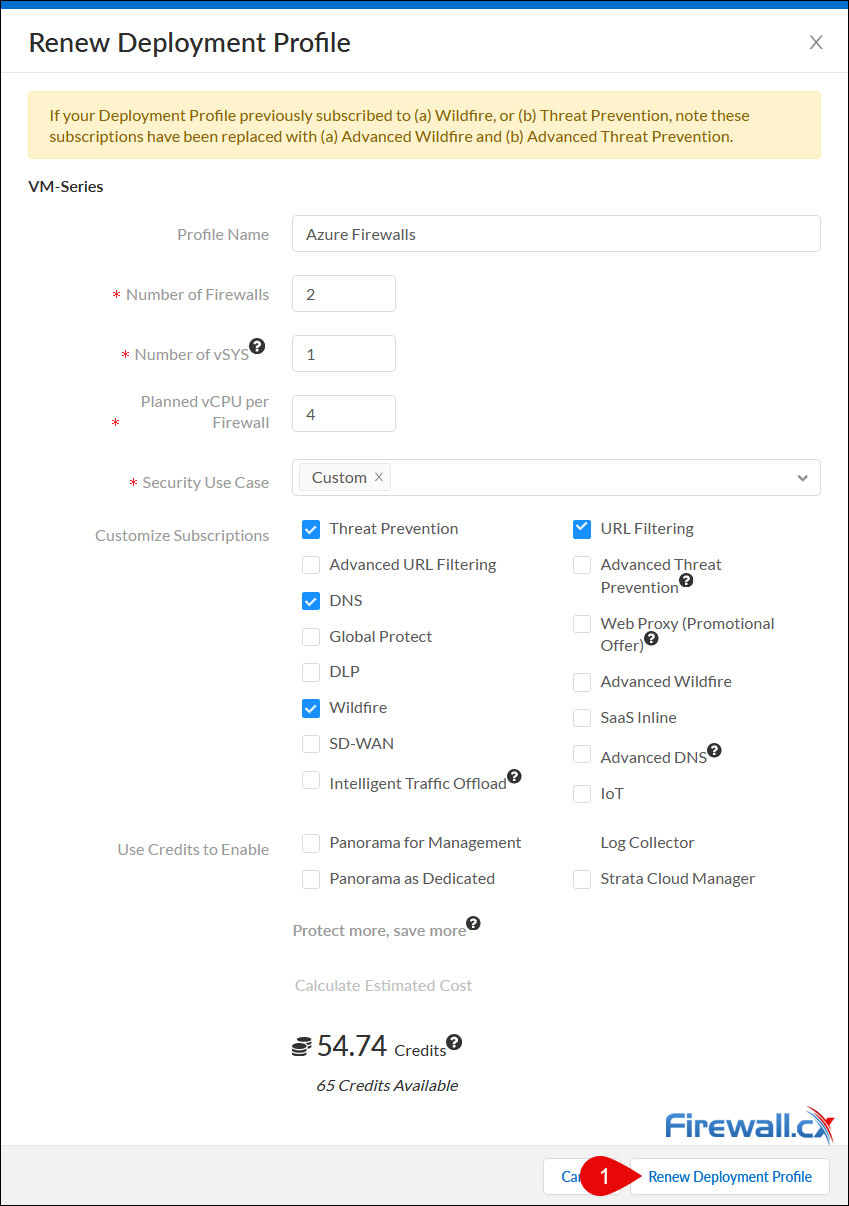
Task: Click the Renew Deployment Profile button
Action: pos(730,1177)
